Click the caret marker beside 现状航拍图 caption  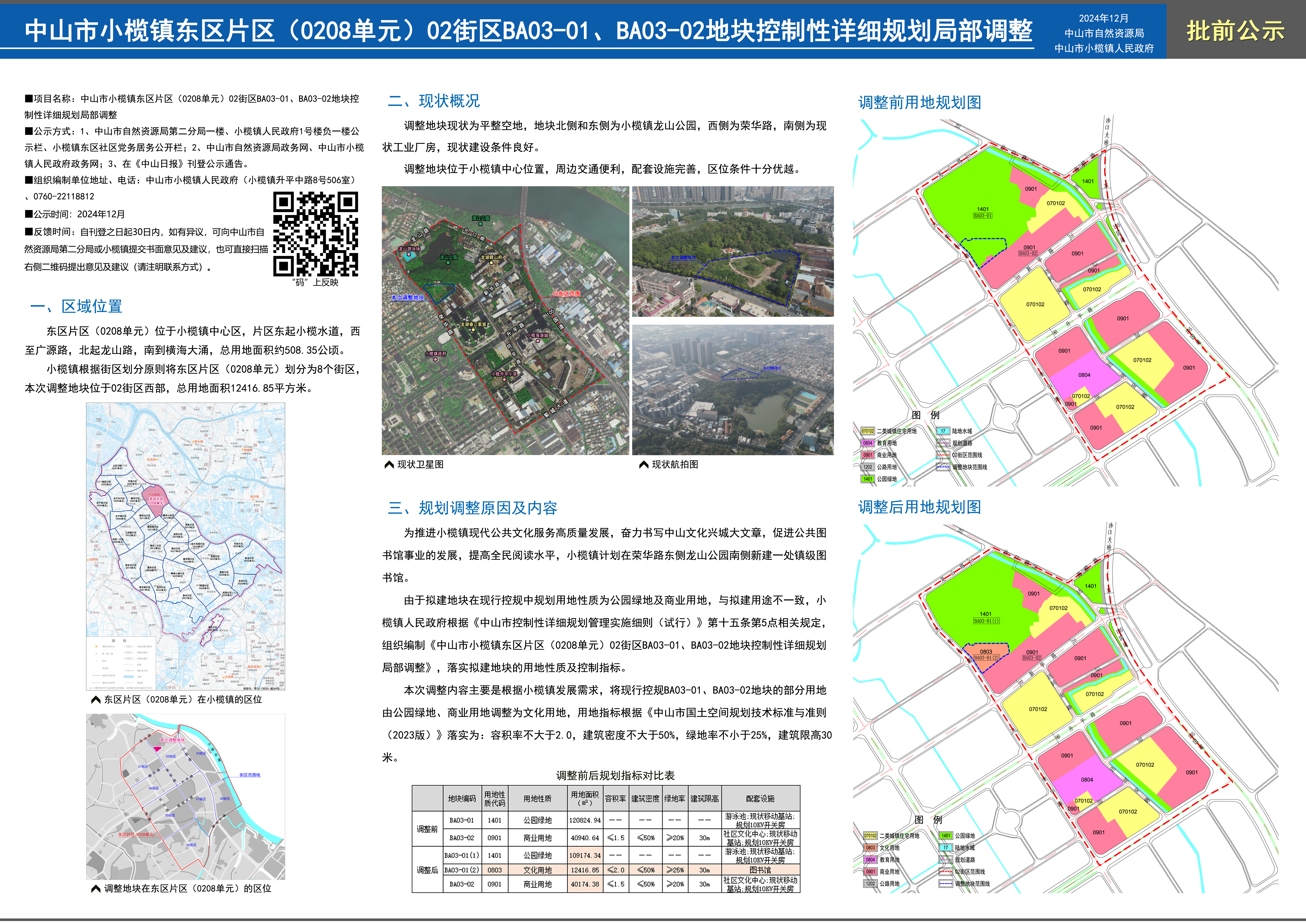(644, 465)
